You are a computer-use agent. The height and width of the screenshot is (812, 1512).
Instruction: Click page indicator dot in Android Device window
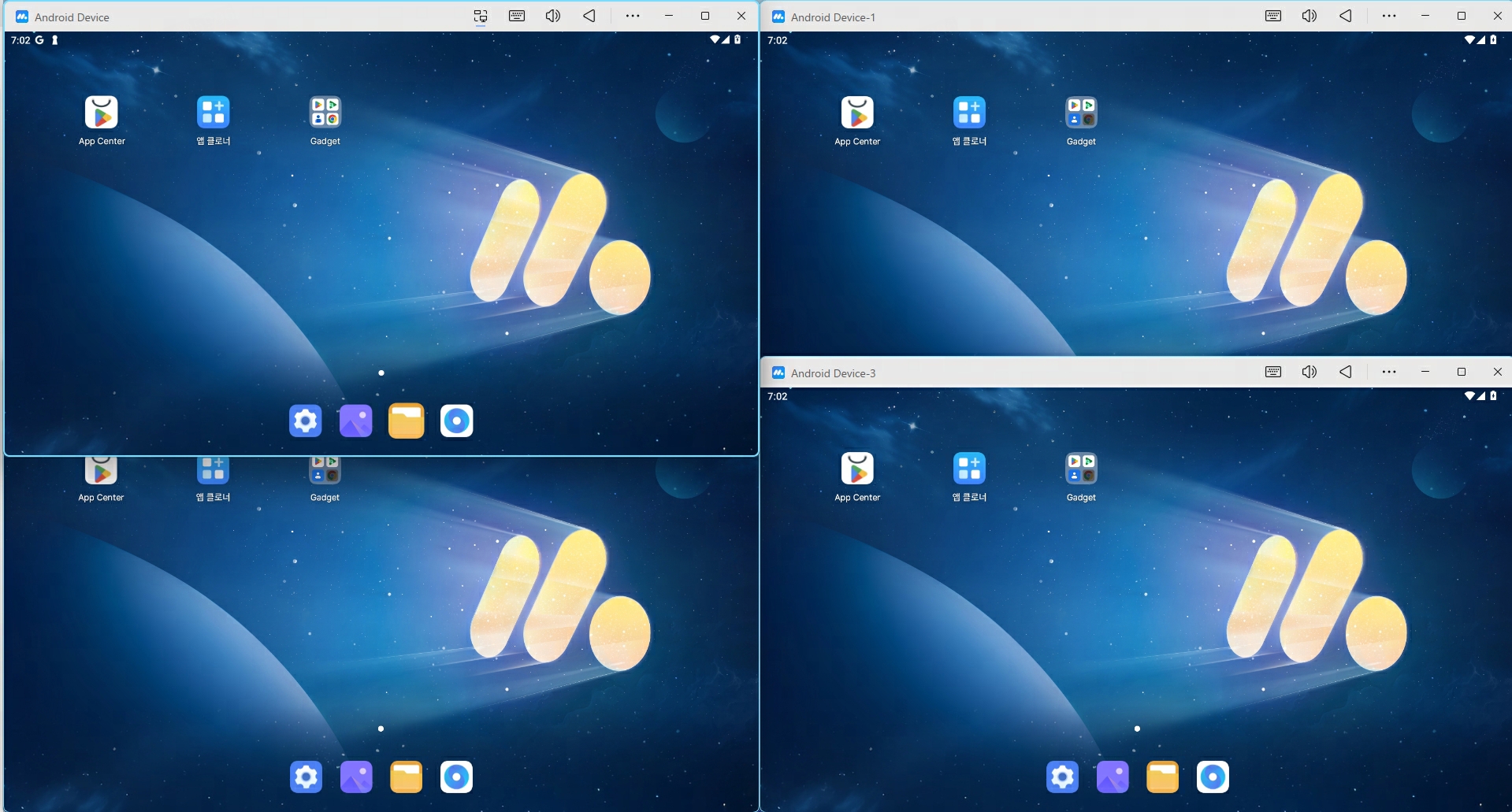[x=381, y=373]
